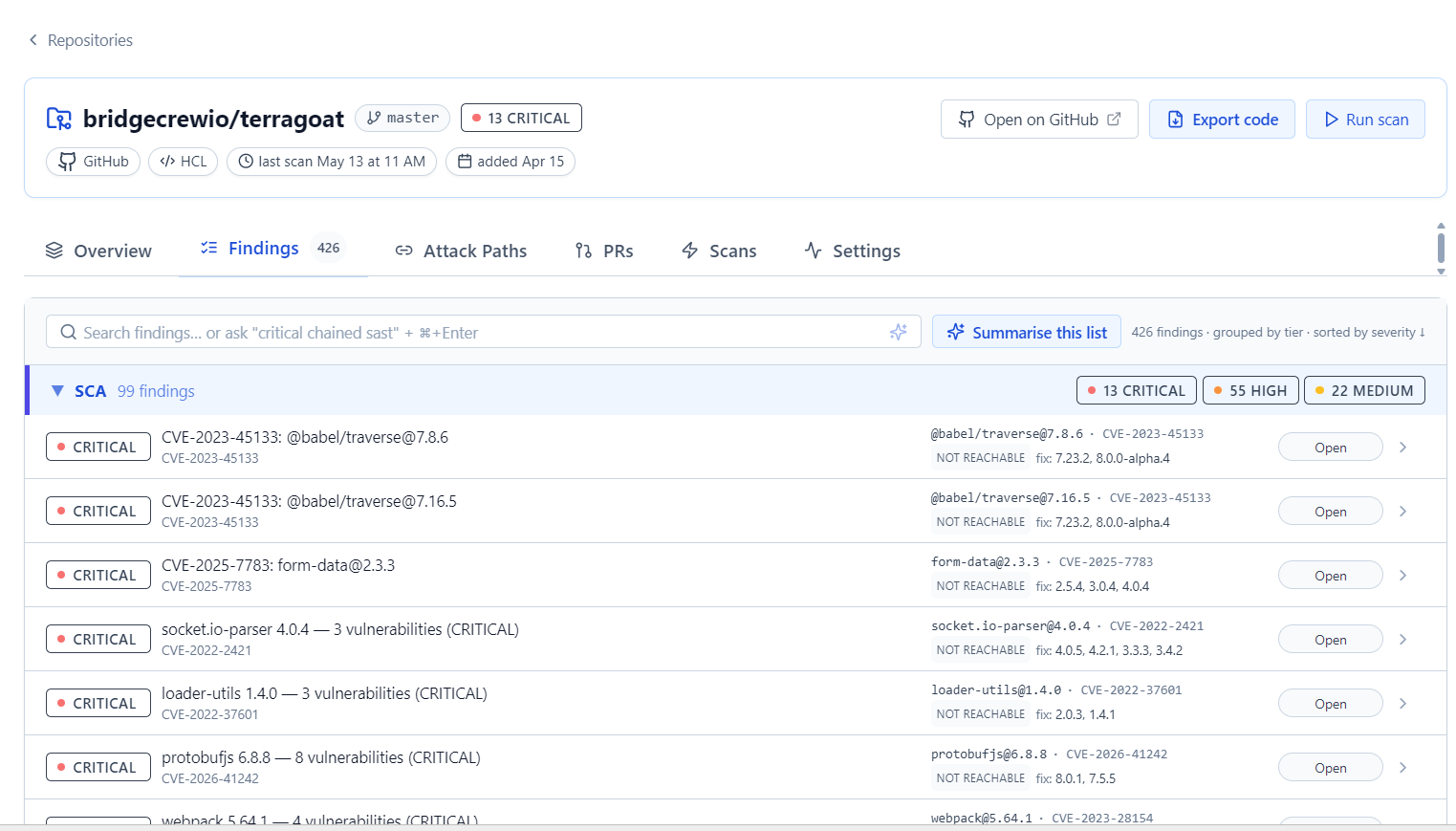Click the Settings activity icon

(x=814, y=251)
